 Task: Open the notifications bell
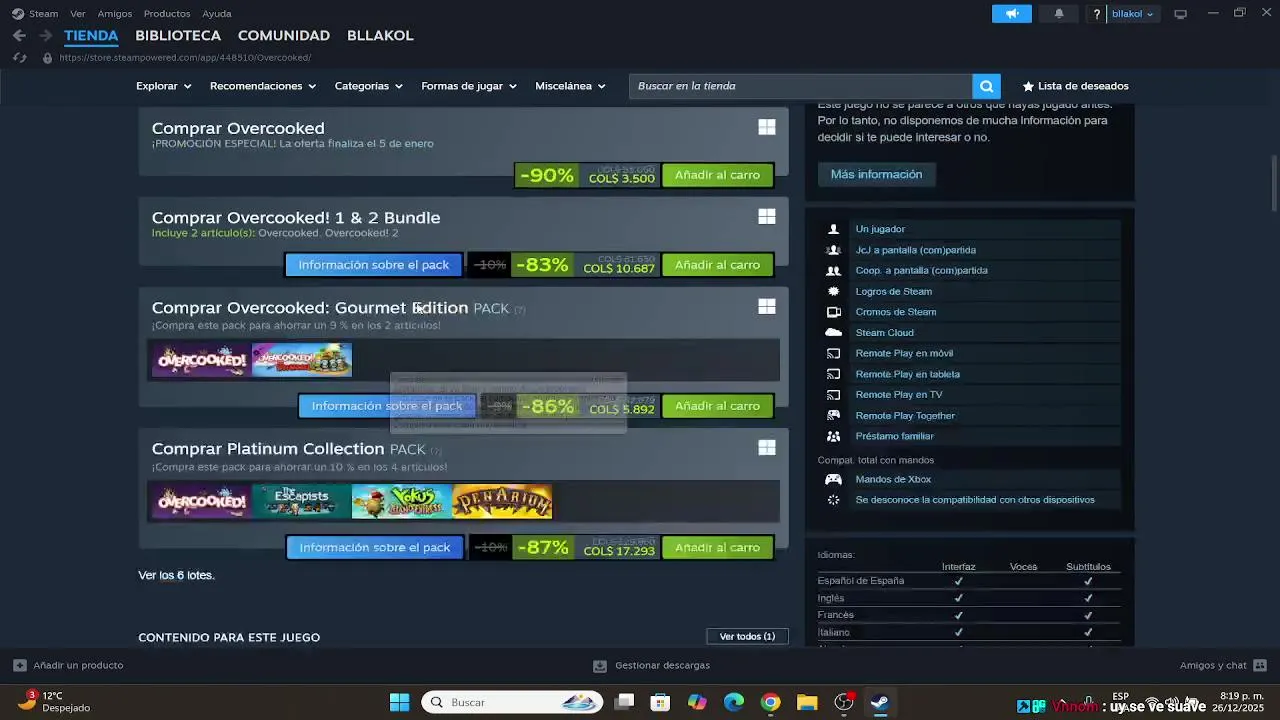click(1059, 13)
